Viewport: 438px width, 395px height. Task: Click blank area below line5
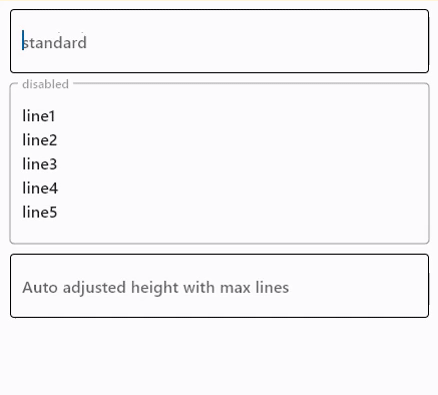point(219,232)
